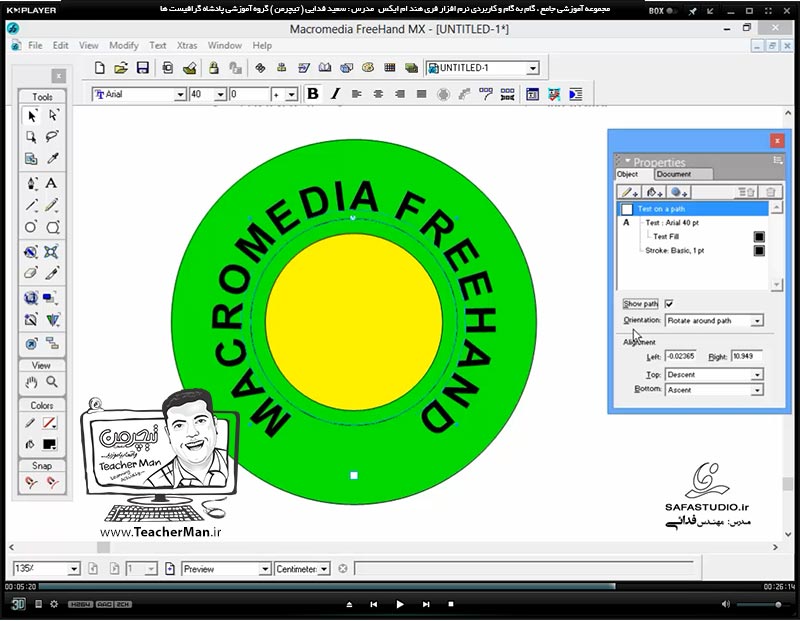
Task: Click the Bold B button
Action: (313, 94)
